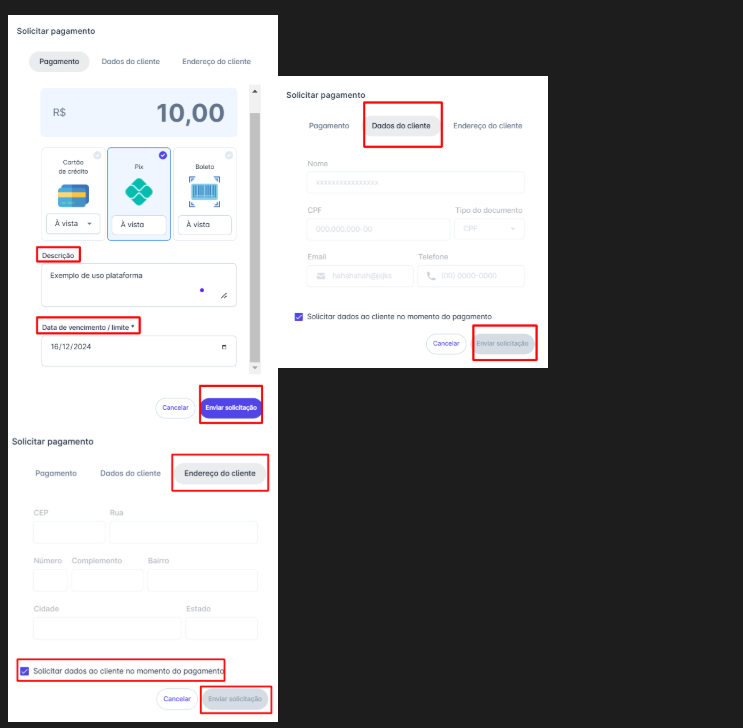Viewport: 743px width, 728px height.
Task: Select the Boleto payment radio check
Action: point(229,155)
